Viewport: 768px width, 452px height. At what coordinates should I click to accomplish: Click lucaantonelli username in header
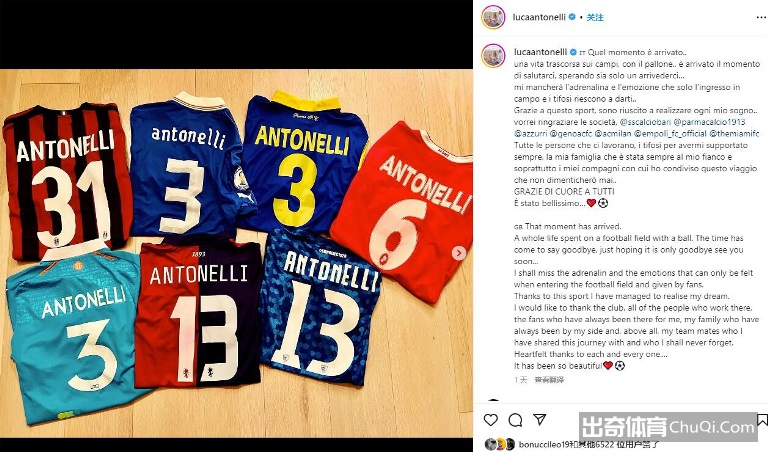click(539, 17)
